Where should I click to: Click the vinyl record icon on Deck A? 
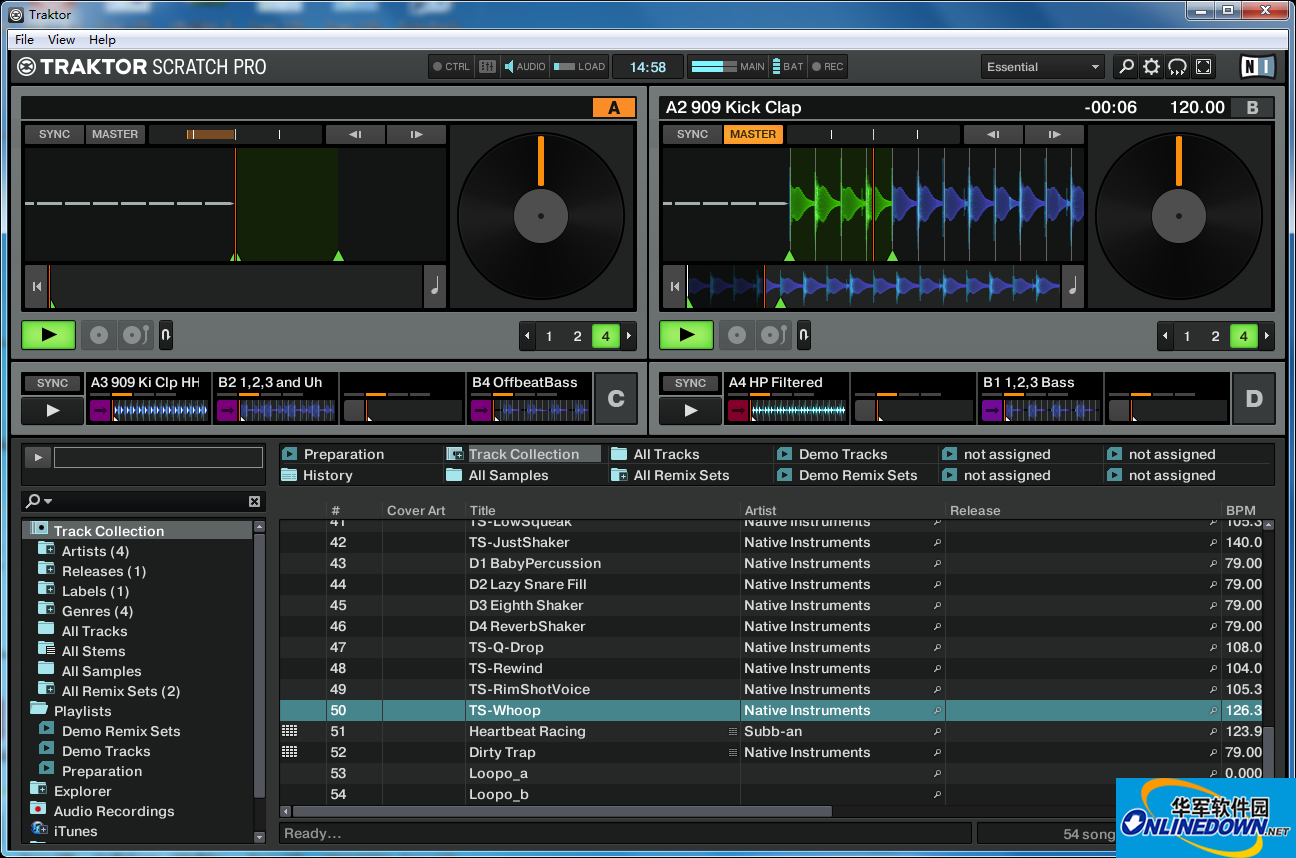point(99,335)
